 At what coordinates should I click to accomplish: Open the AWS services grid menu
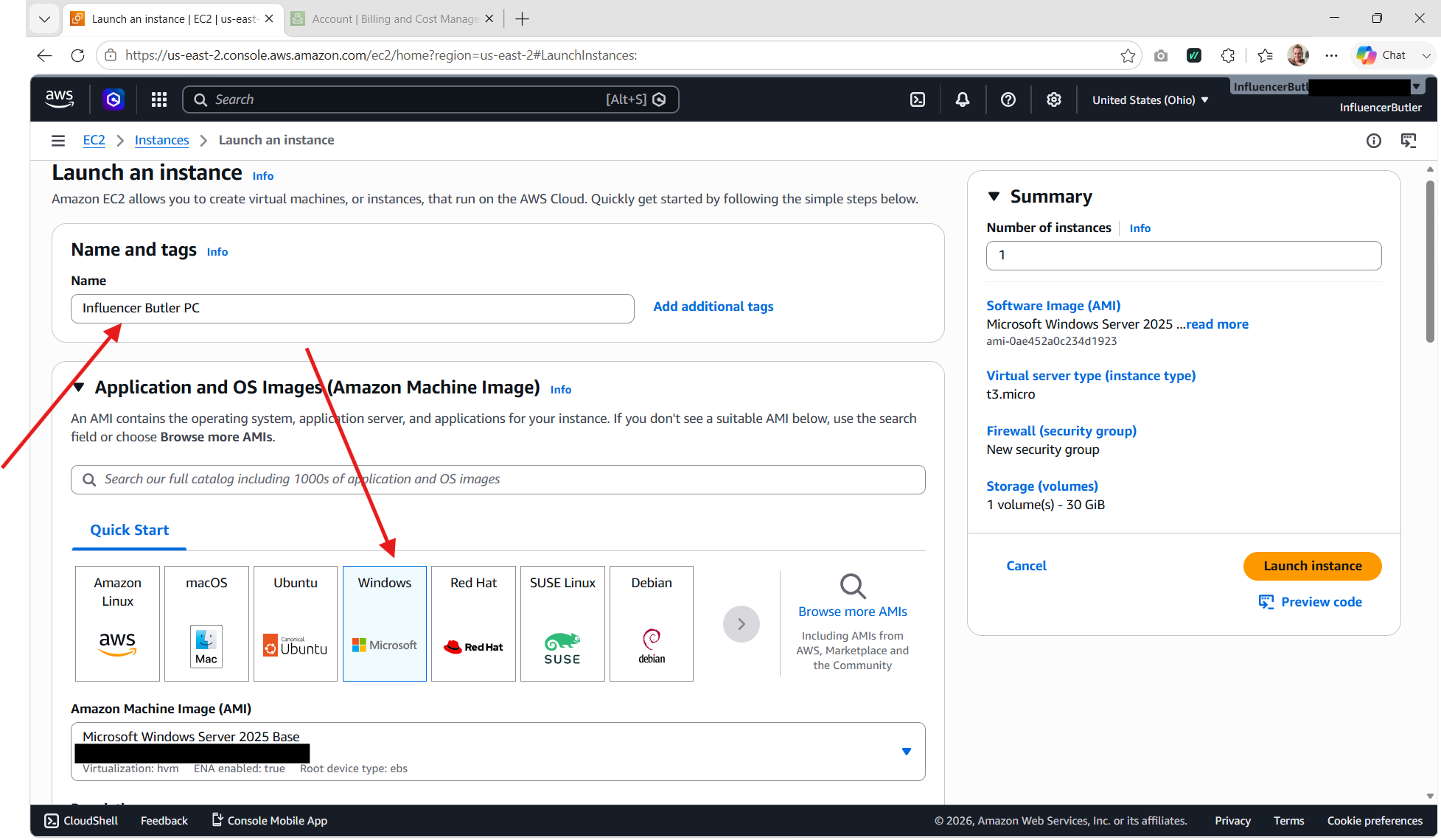coord(159,99)
